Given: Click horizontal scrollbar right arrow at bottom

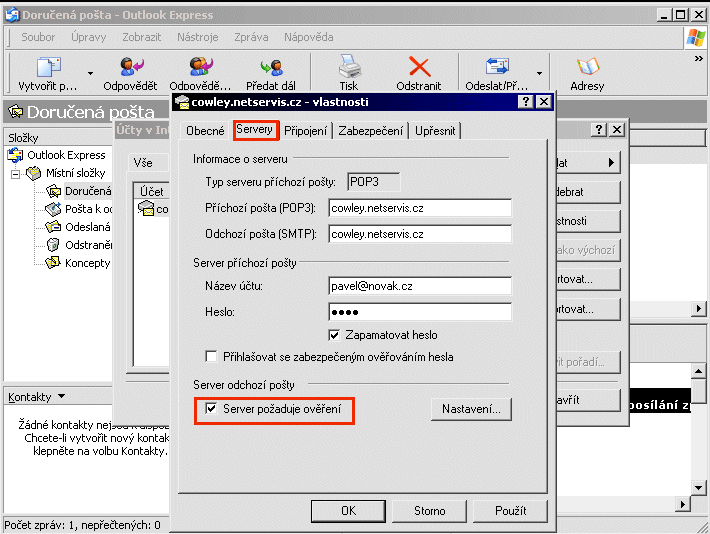Looking at the screenshot, I should 684,504.
